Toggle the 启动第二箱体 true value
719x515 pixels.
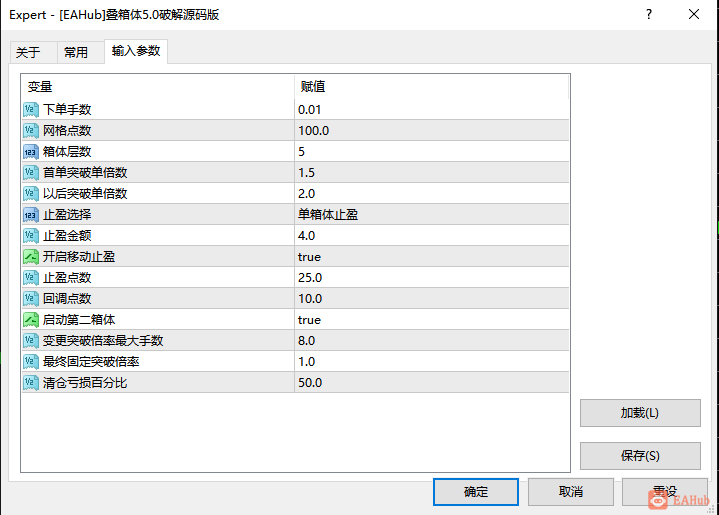(x=431, y=320)
